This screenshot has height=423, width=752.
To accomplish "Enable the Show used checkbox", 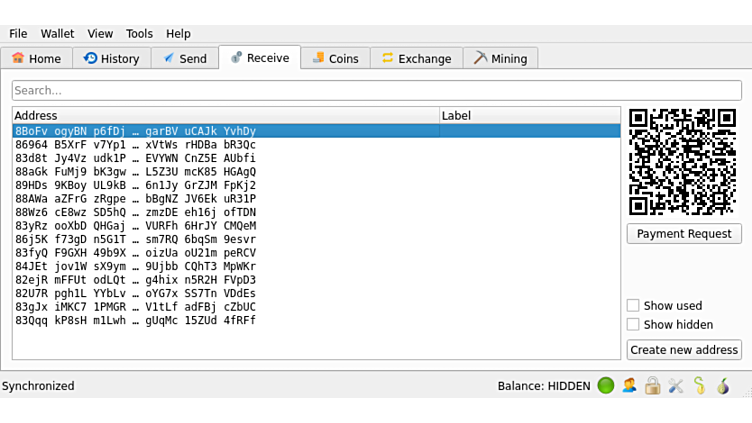I will coord(633,306).
